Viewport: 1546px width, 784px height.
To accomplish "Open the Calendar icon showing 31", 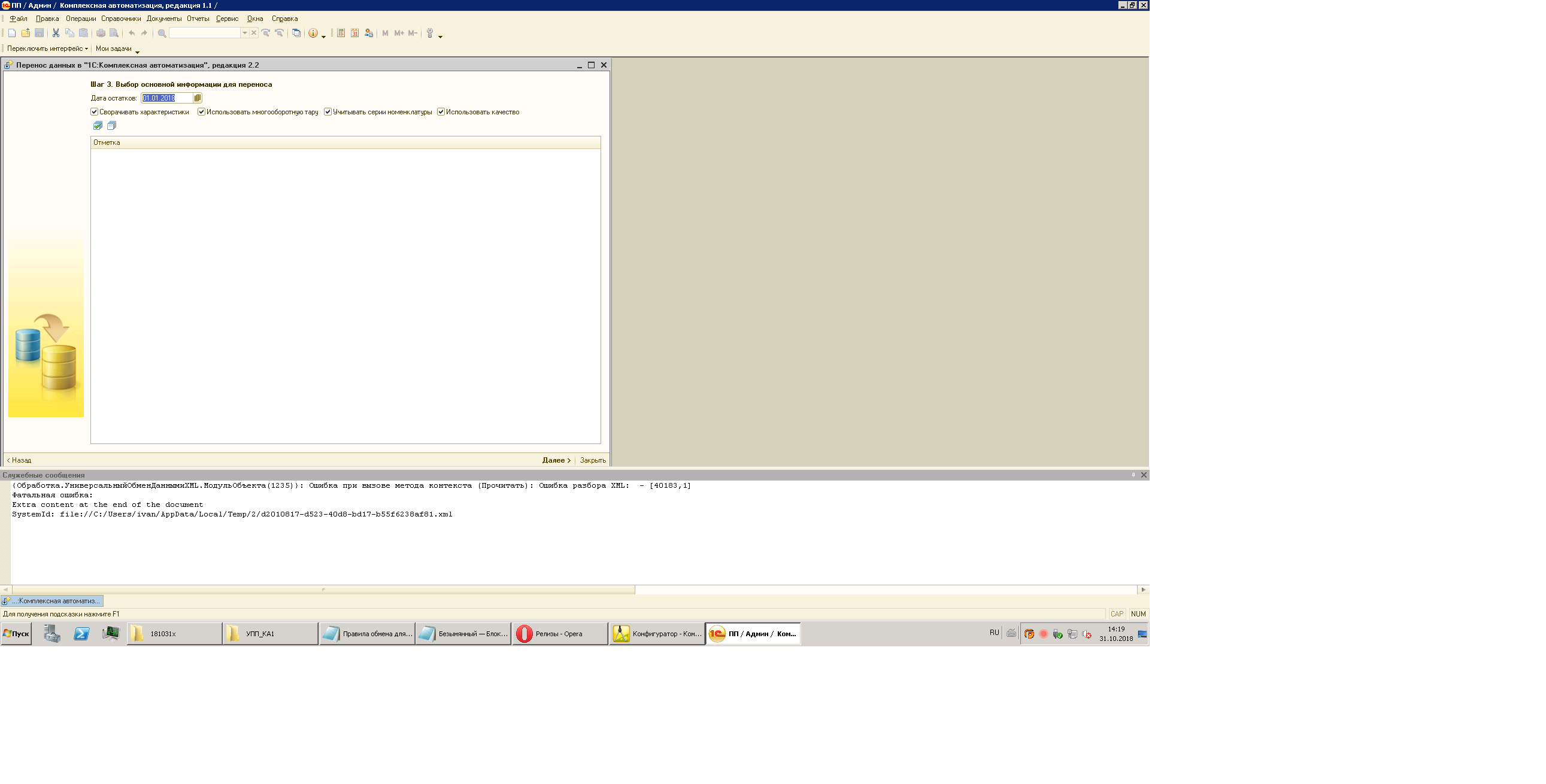I will [x=354, y=33].
